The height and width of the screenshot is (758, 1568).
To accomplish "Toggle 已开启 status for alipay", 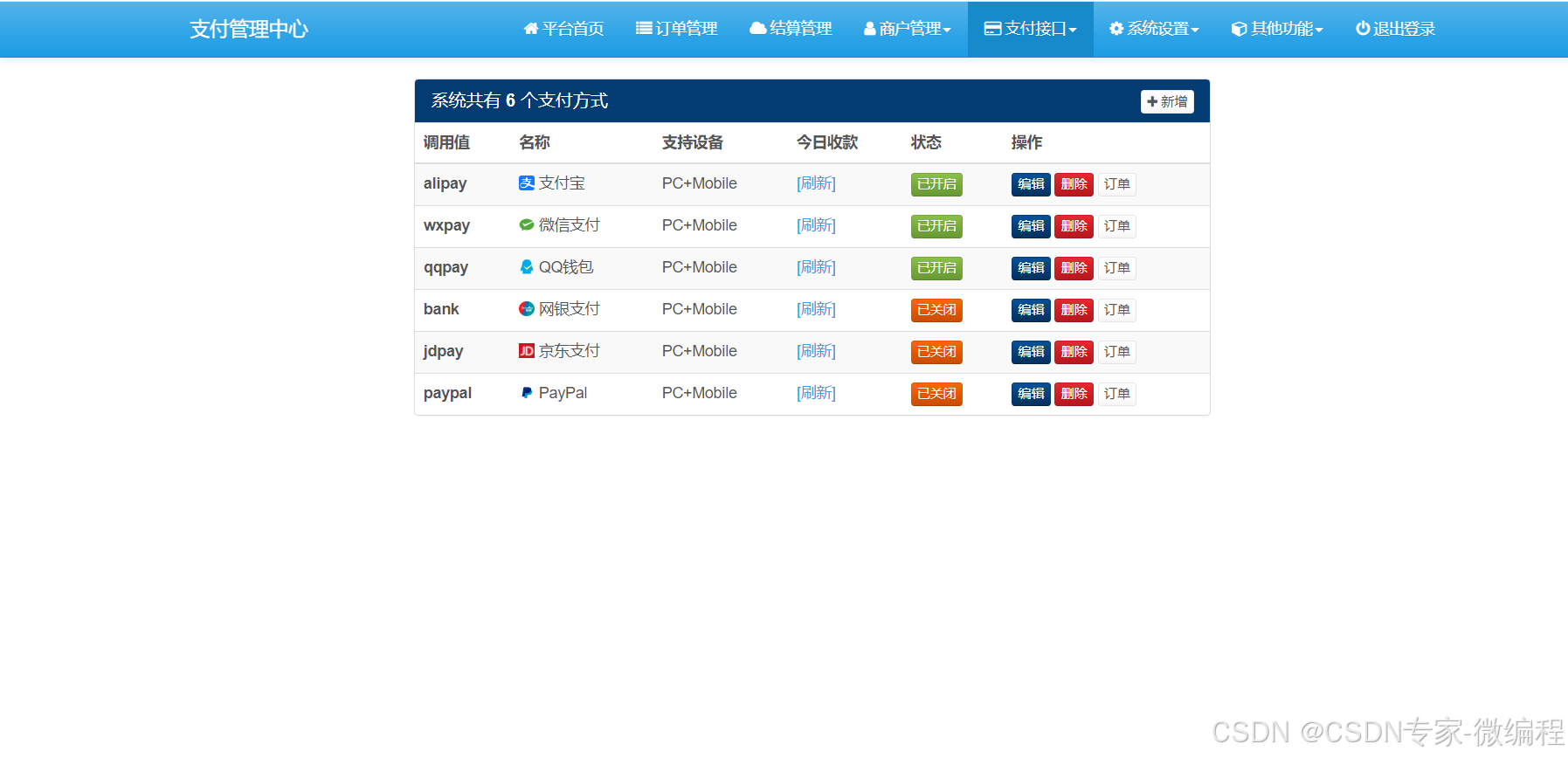I will [936, 184].
